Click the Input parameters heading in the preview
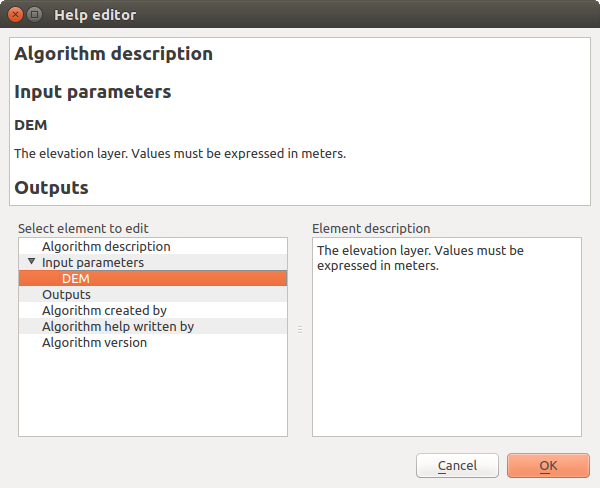This screenshot has width=600, height=488. 93,92
